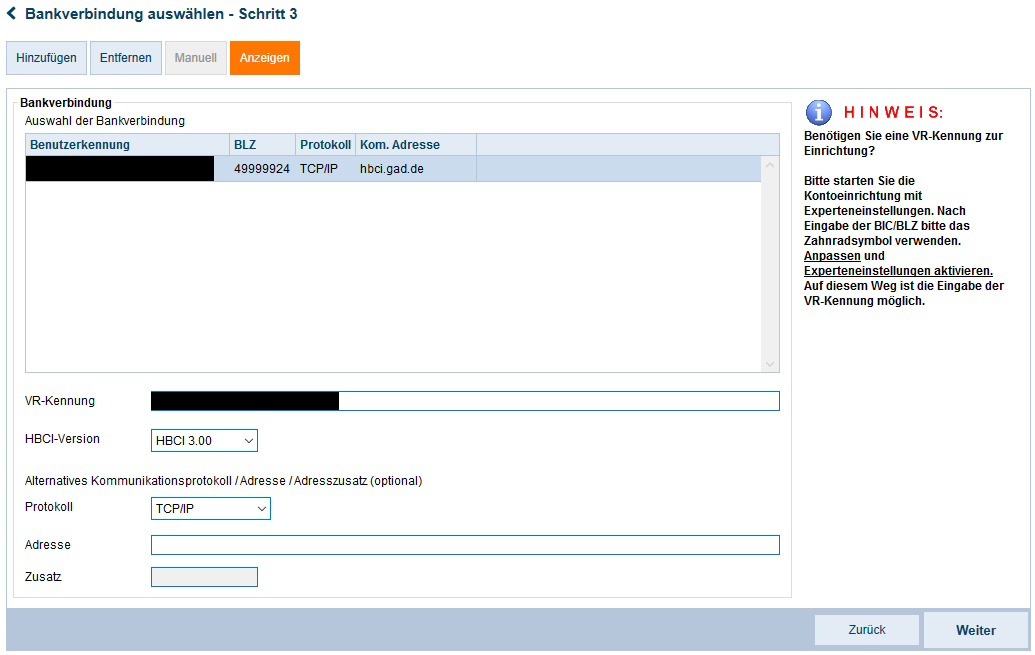Expand the Protokoll dropdown showing TCP/IP
The width and height of the screenshot is (1035, 655).
pos(210,509)
